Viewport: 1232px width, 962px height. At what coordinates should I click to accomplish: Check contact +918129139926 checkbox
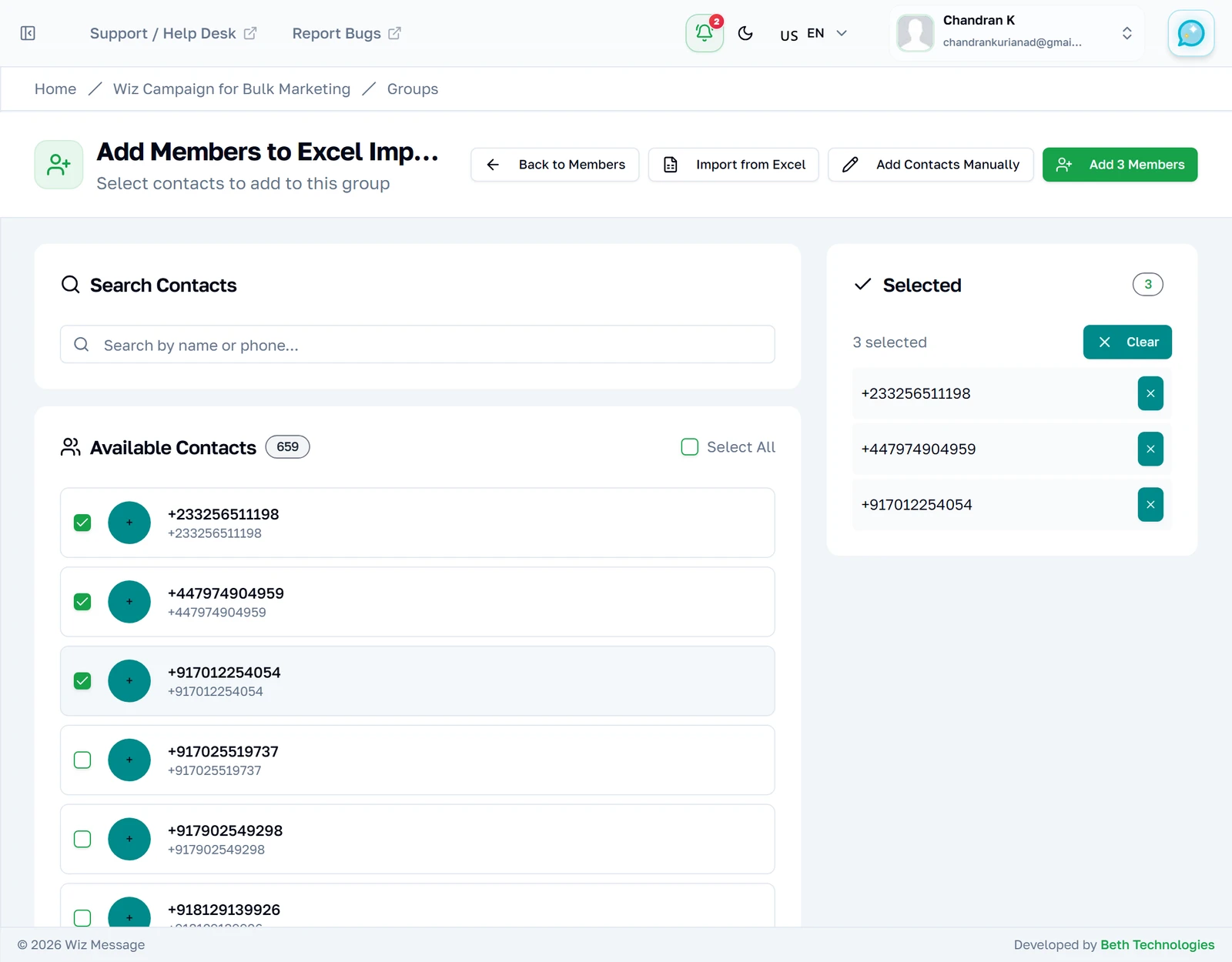[x=82, y=917]
